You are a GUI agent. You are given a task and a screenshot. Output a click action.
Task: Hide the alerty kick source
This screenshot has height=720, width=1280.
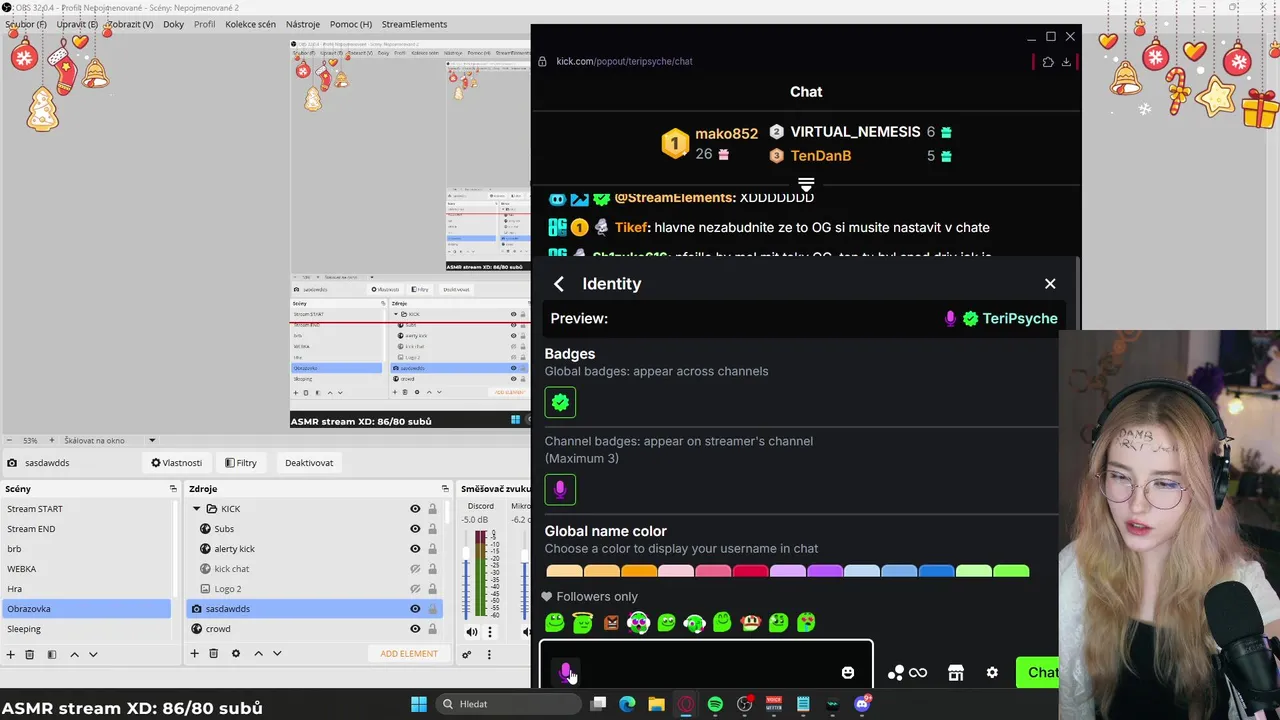[415, 549]
